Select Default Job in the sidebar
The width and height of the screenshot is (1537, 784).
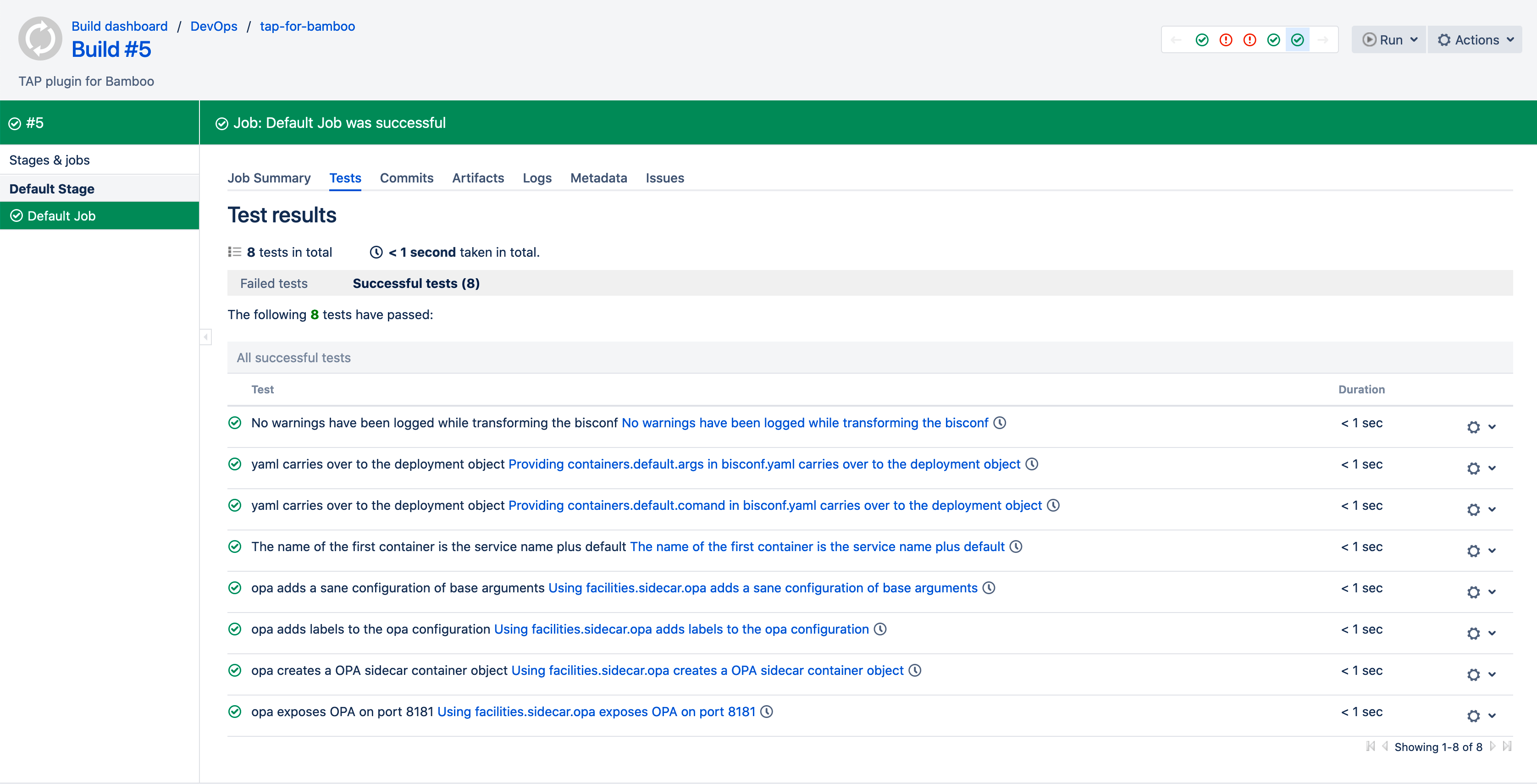61,216
